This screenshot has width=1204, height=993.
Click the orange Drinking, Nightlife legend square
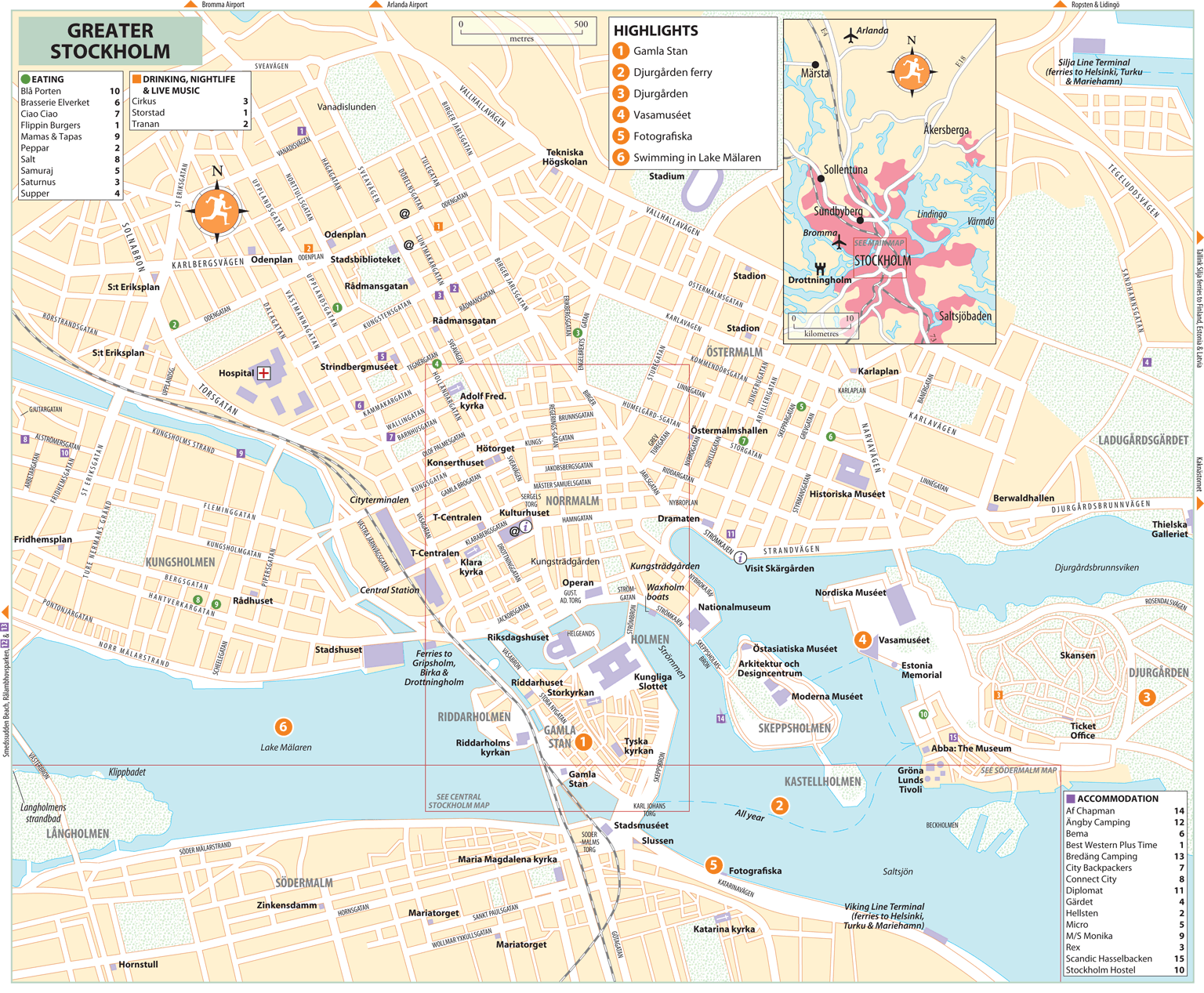tap(136, 79)
